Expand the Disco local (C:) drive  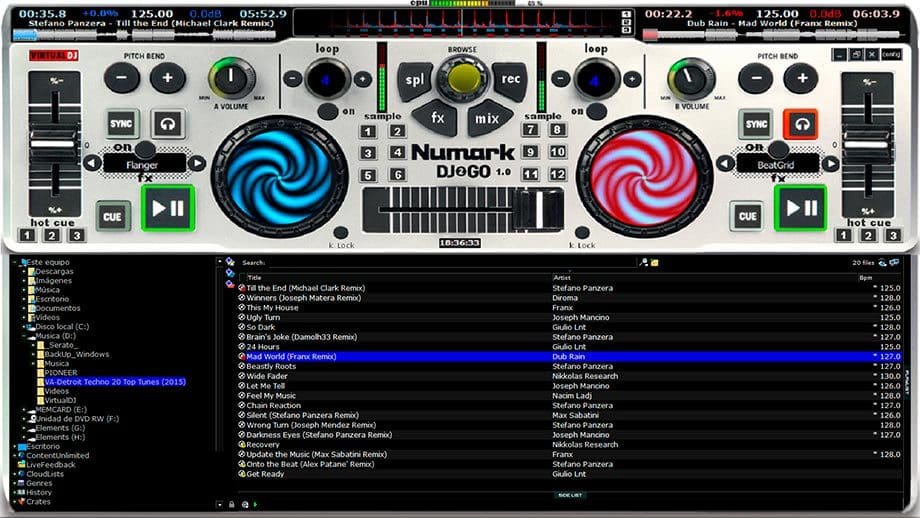coord(24,327)
